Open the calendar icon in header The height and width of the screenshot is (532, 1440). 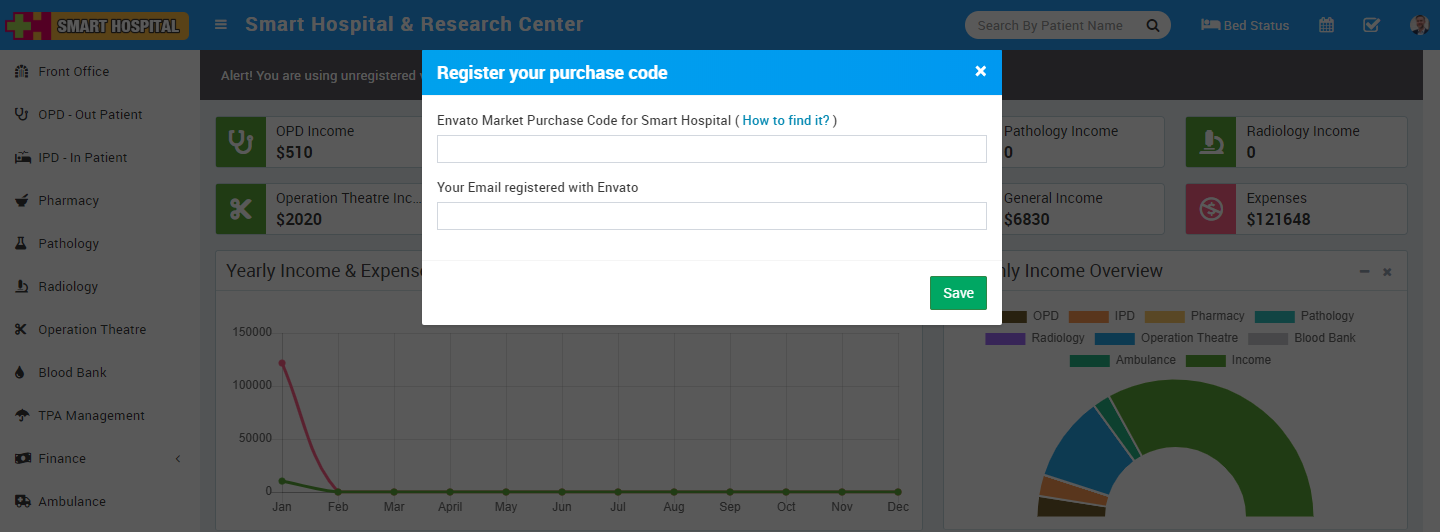click(1326, 25)
